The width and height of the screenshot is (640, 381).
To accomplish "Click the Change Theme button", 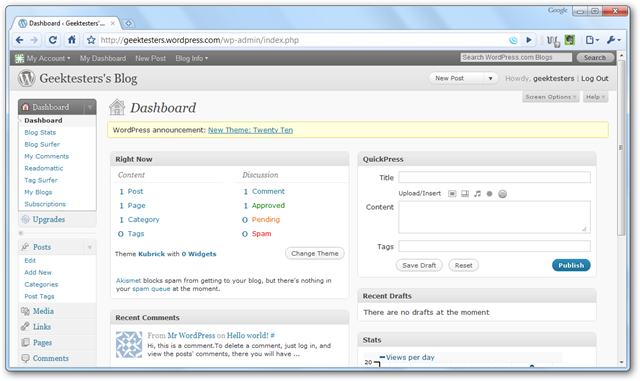I will click(x=315, y=253).
